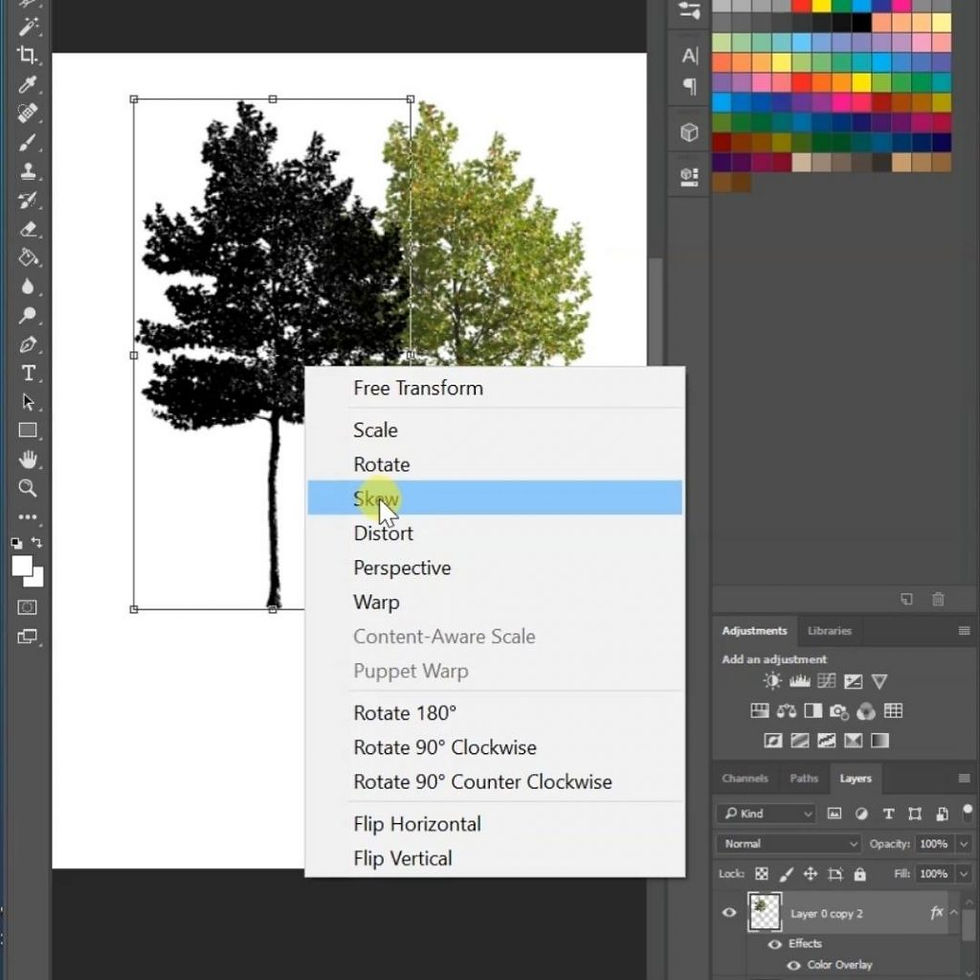Collapse layer effects list next to fx
Viewport: 980px width, 980px height.
click(954, 912)
